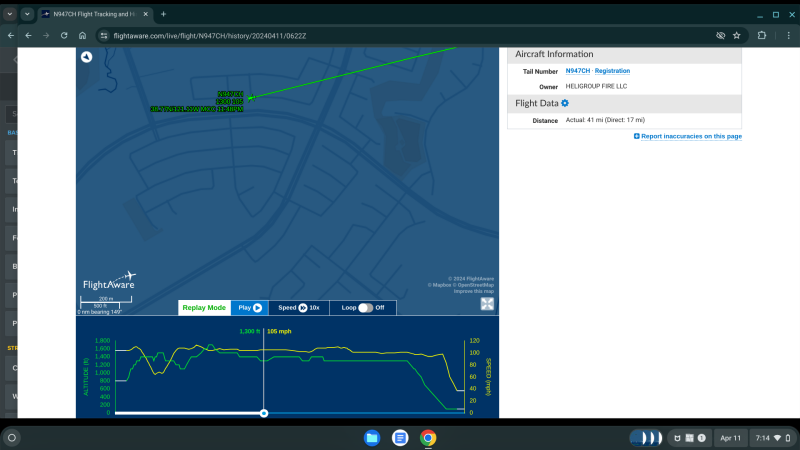The height and width of the screenshot is (450, 800).
Task: Change replay speed from 10x
Action: point(302,308)
